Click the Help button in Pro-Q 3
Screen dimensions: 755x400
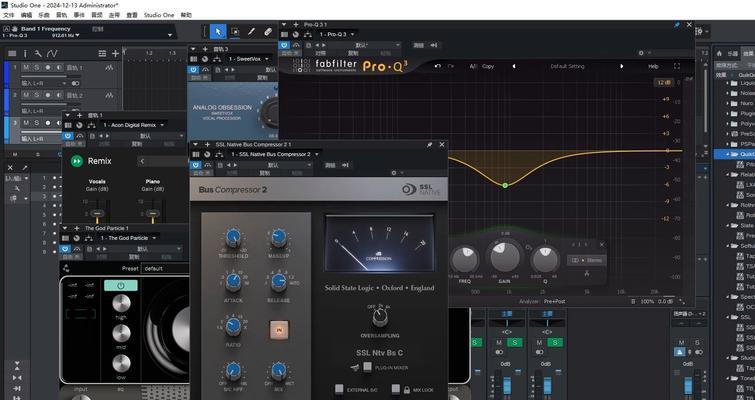click(x=653, y=66)
